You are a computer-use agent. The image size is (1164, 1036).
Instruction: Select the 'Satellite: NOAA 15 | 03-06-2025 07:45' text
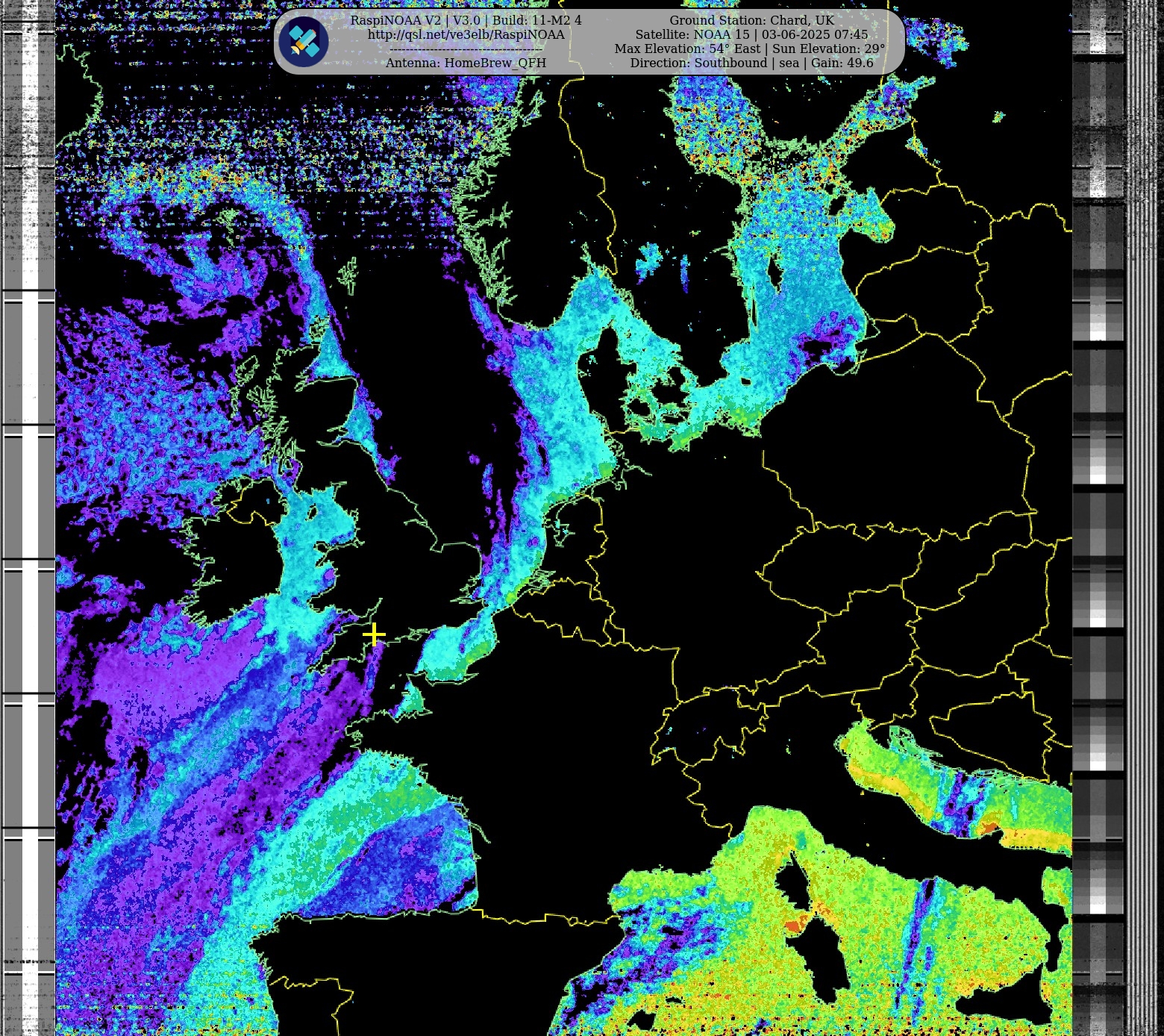point(751,34)
